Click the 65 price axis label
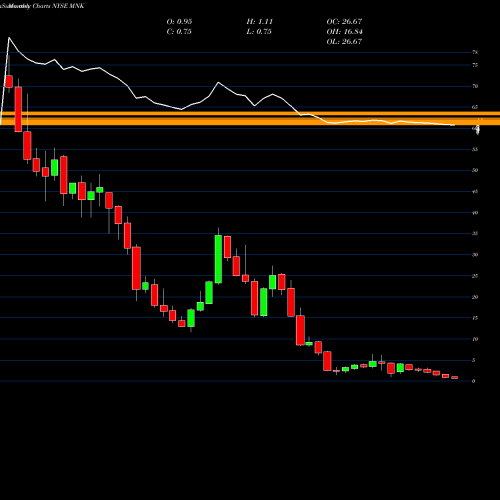This screenshot has height=500, width=500. (x=475, y=107)
